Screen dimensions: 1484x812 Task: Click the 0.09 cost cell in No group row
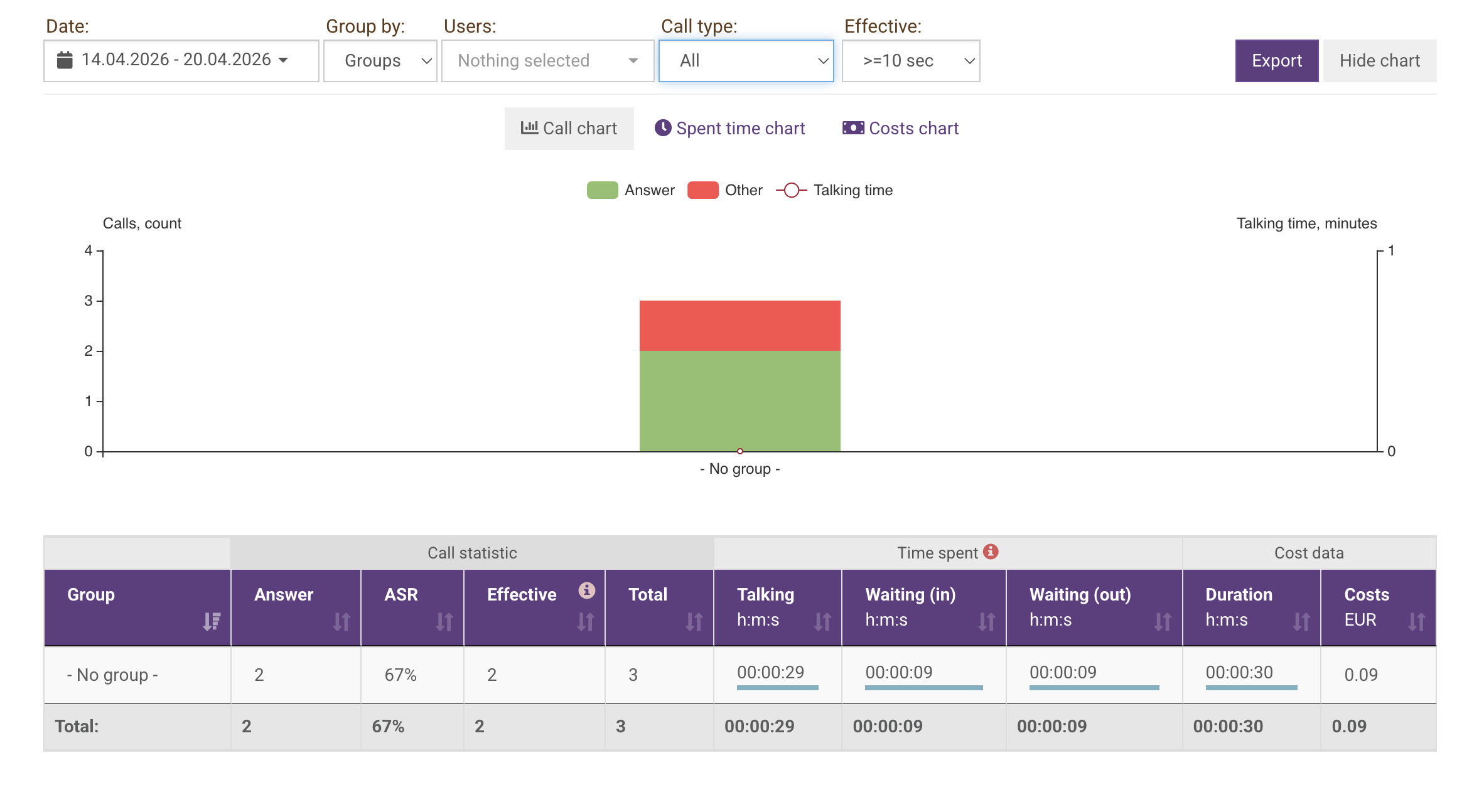point(1378,675)
